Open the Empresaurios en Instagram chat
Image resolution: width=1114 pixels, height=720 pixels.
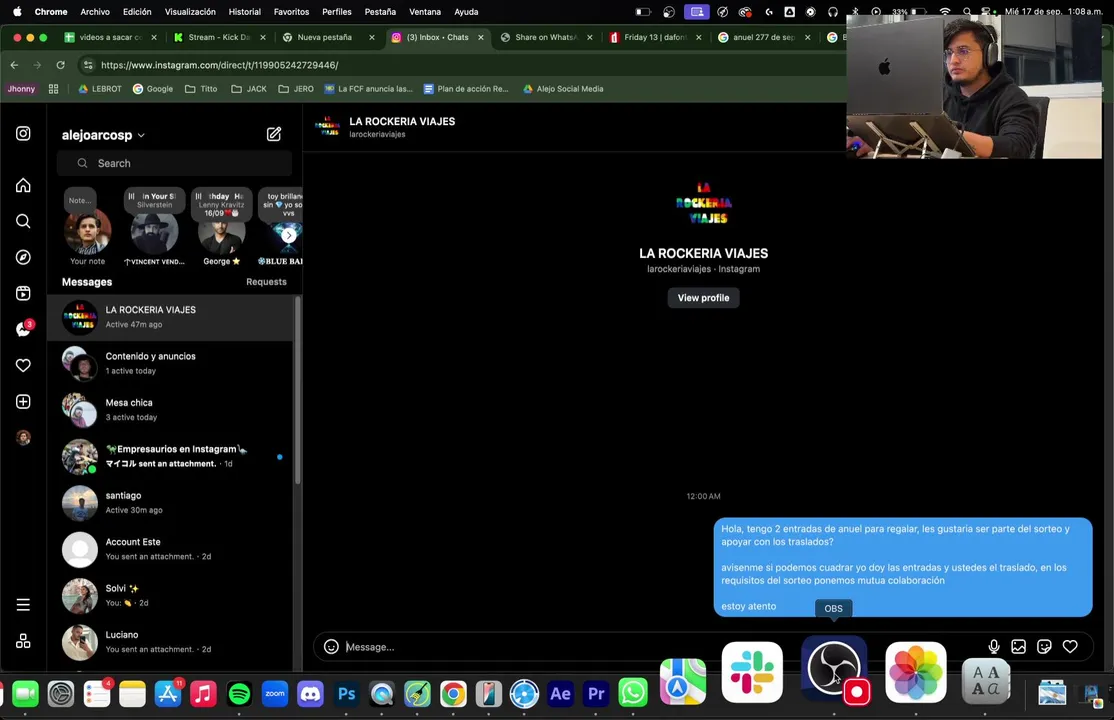[171, 456]
